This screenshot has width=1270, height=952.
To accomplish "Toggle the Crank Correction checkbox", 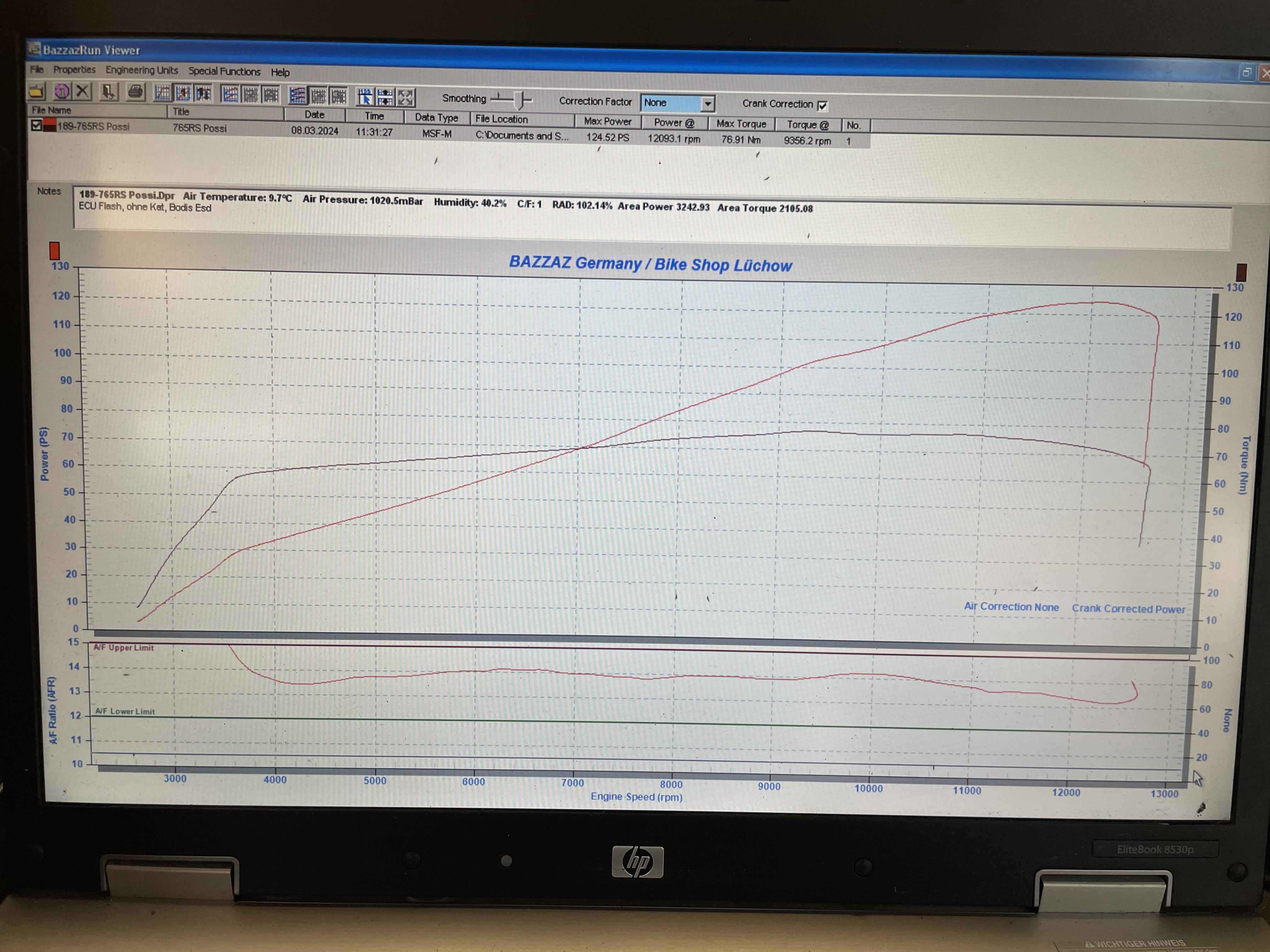I will pyautogui.click(x=822, y=105).
